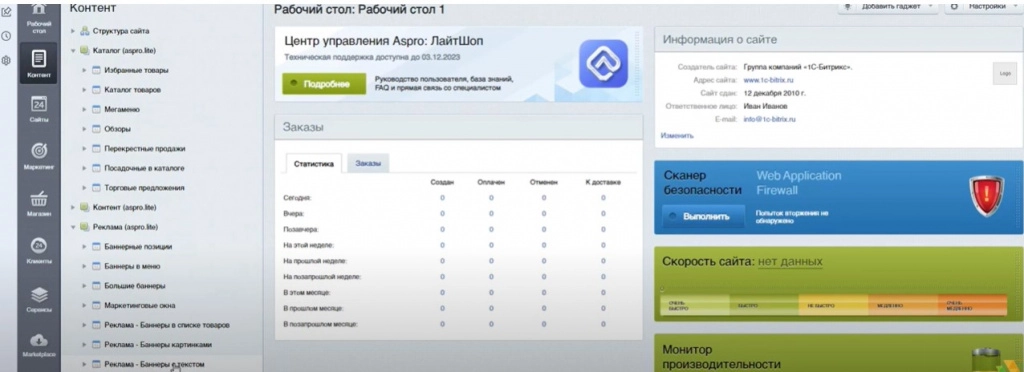Viewport: 1024px width, 372px height.
Task: Click the battery icon in Монитор производительности
Action: pyautogui.click(x=987, y=360)
